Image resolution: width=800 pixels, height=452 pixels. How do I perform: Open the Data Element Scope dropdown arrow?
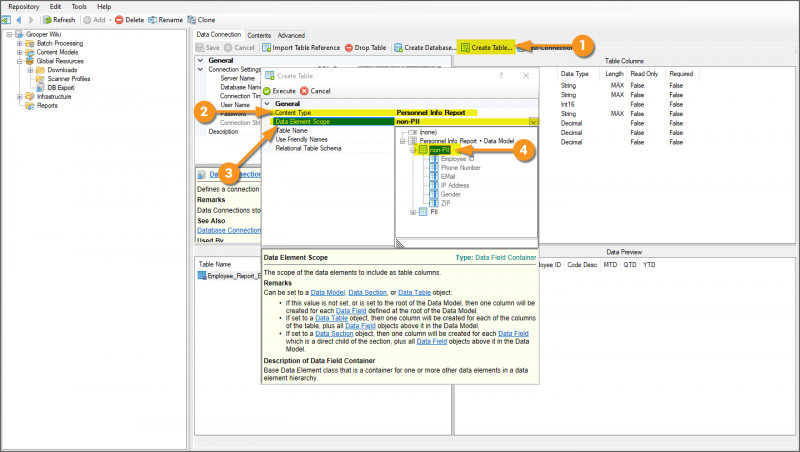533,122
